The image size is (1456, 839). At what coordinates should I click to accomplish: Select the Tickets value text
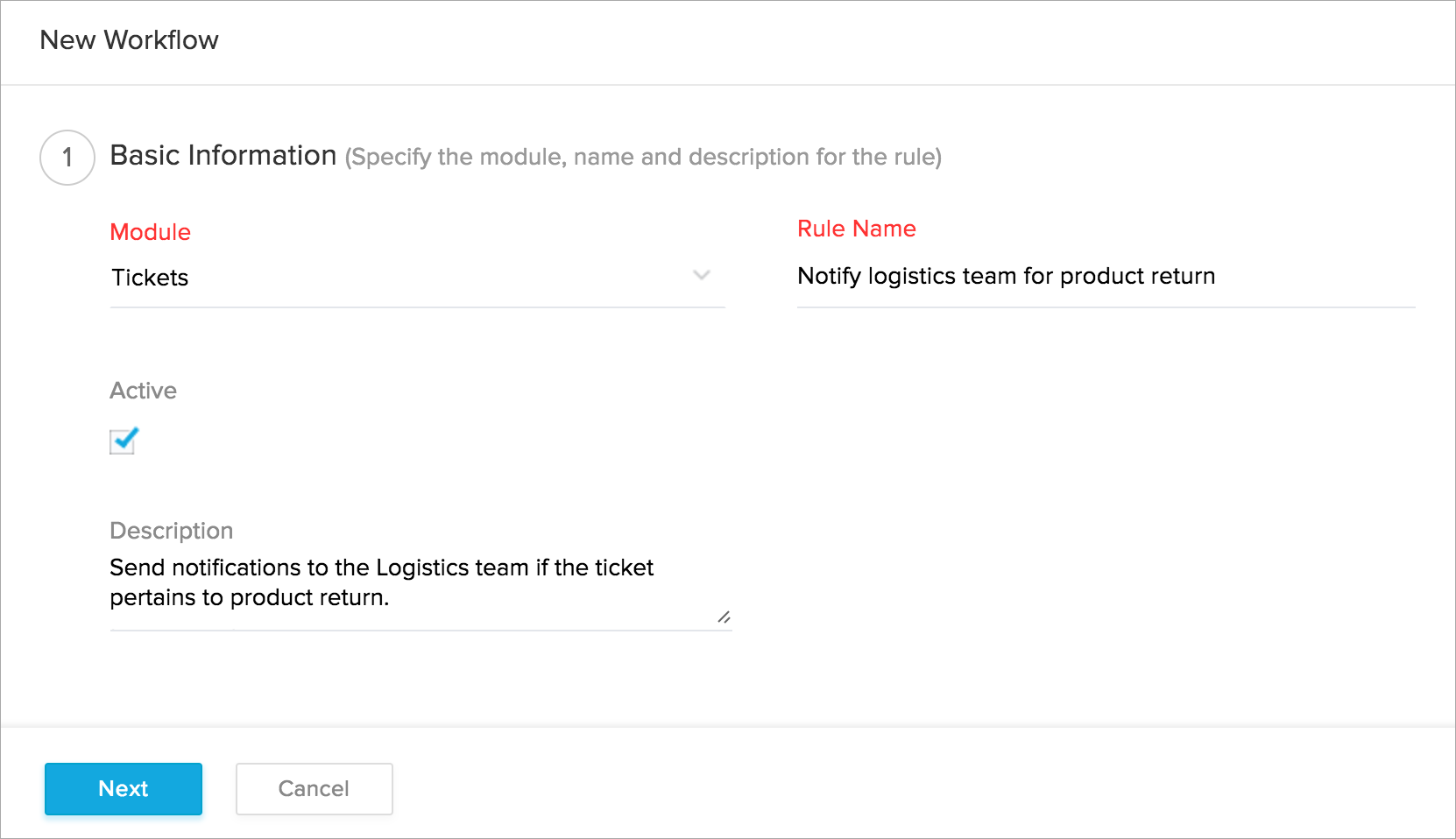pyautogui.click(x=150, y=278)
